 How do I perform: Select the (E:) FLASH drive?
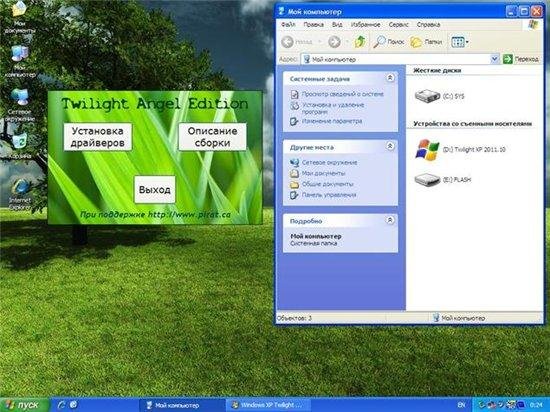click(443, 180)
